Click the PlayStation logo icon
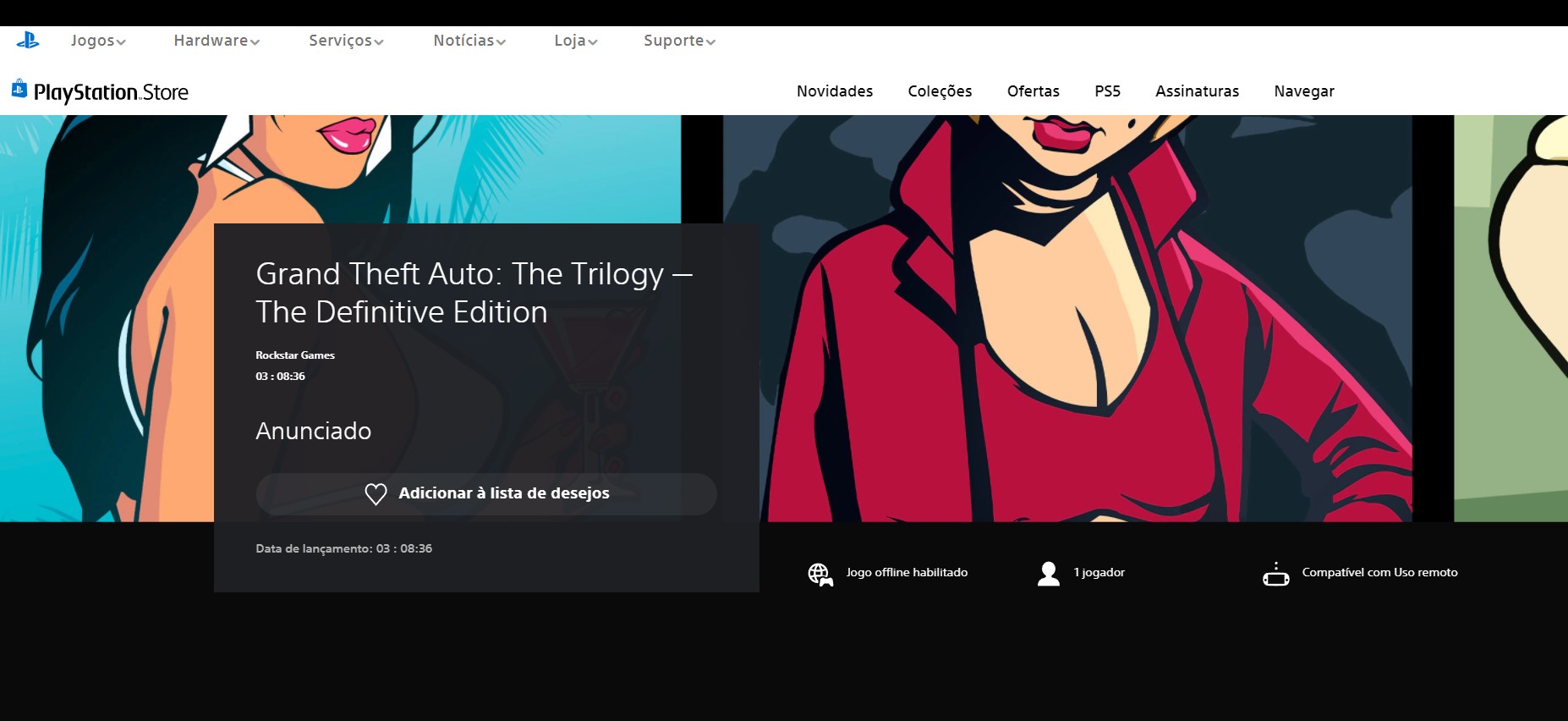The image size is (1568, 721). pyautogui.click(x=28, y=40)
